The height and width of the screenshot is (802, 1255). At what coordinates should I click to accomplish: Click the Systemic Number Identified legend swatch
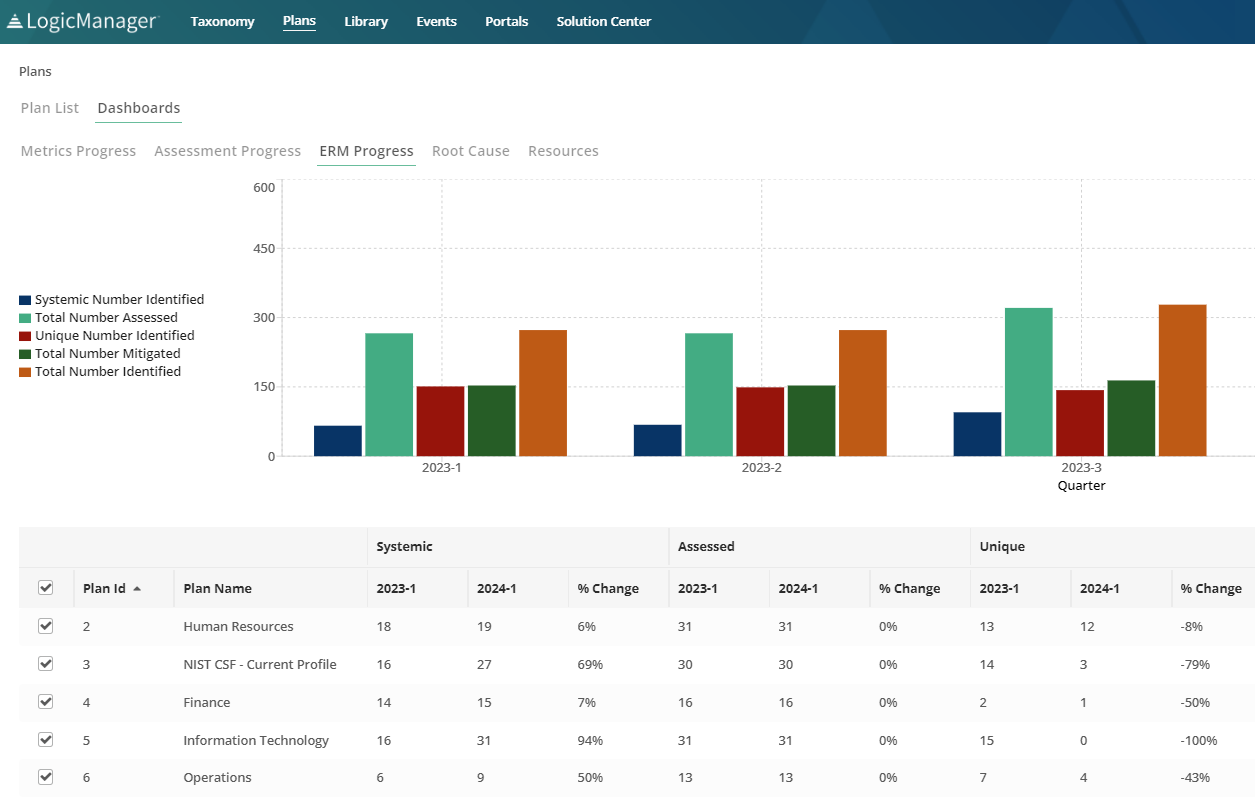[x=25, y=300]
